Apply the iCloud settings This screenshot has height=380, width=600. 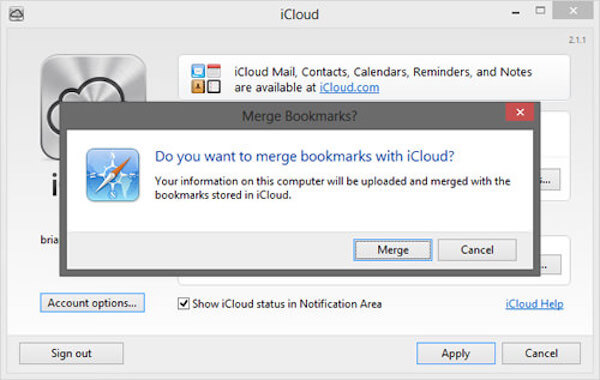coord(456,353)
